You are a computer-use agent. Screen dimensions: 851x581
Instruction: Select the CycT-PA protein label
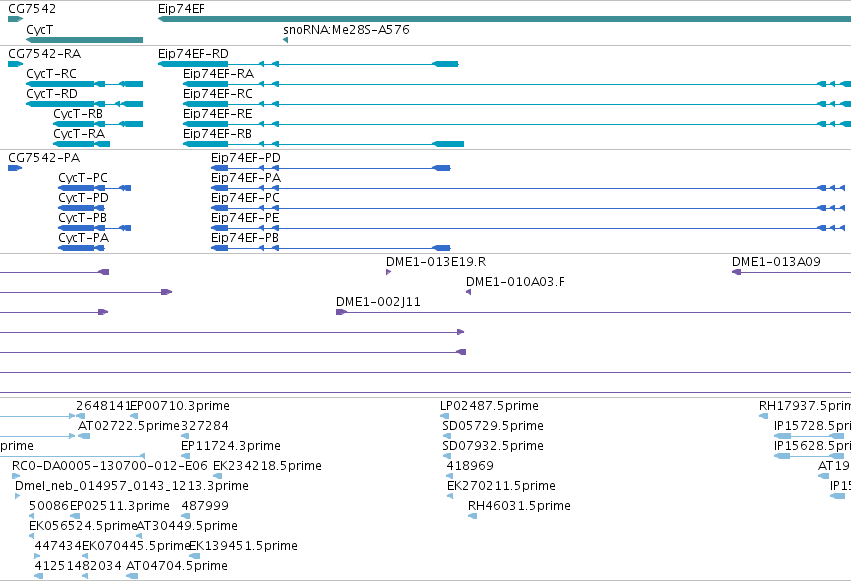[83, 238]
